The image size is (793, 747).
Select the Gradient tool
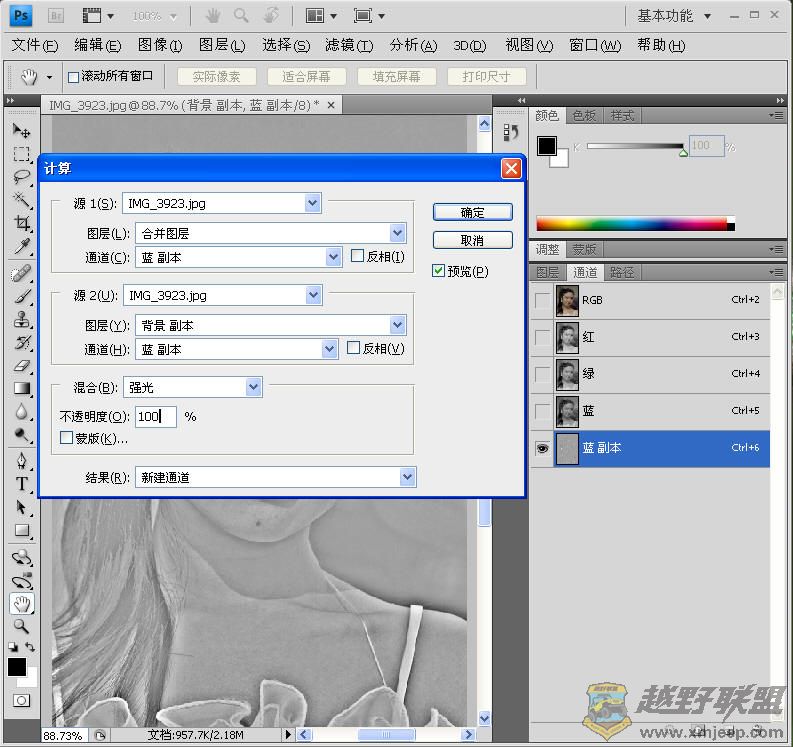pos(21,388)
